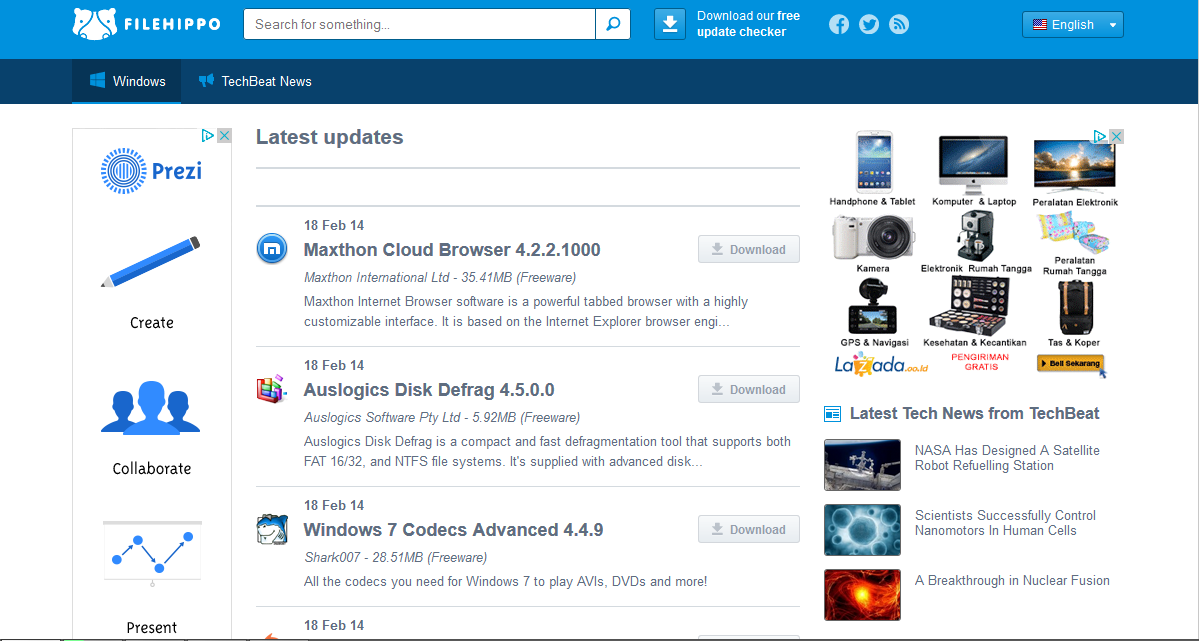
Task: Click the search magnifier icon
Action: pyautogui.click(x=612, y=23)
